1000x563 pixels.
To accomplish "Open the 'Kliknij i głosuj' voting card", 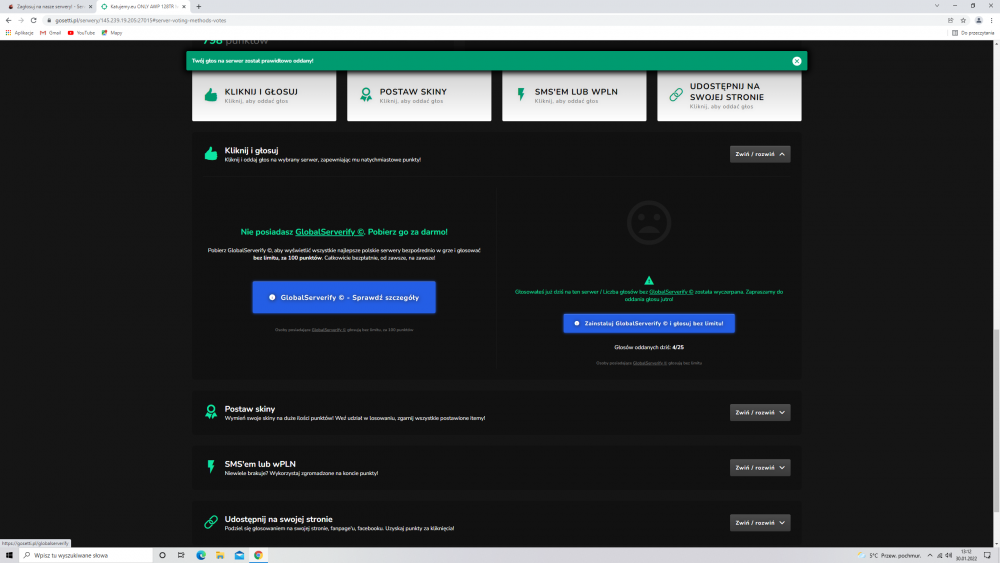I will [x=264, y=96].
